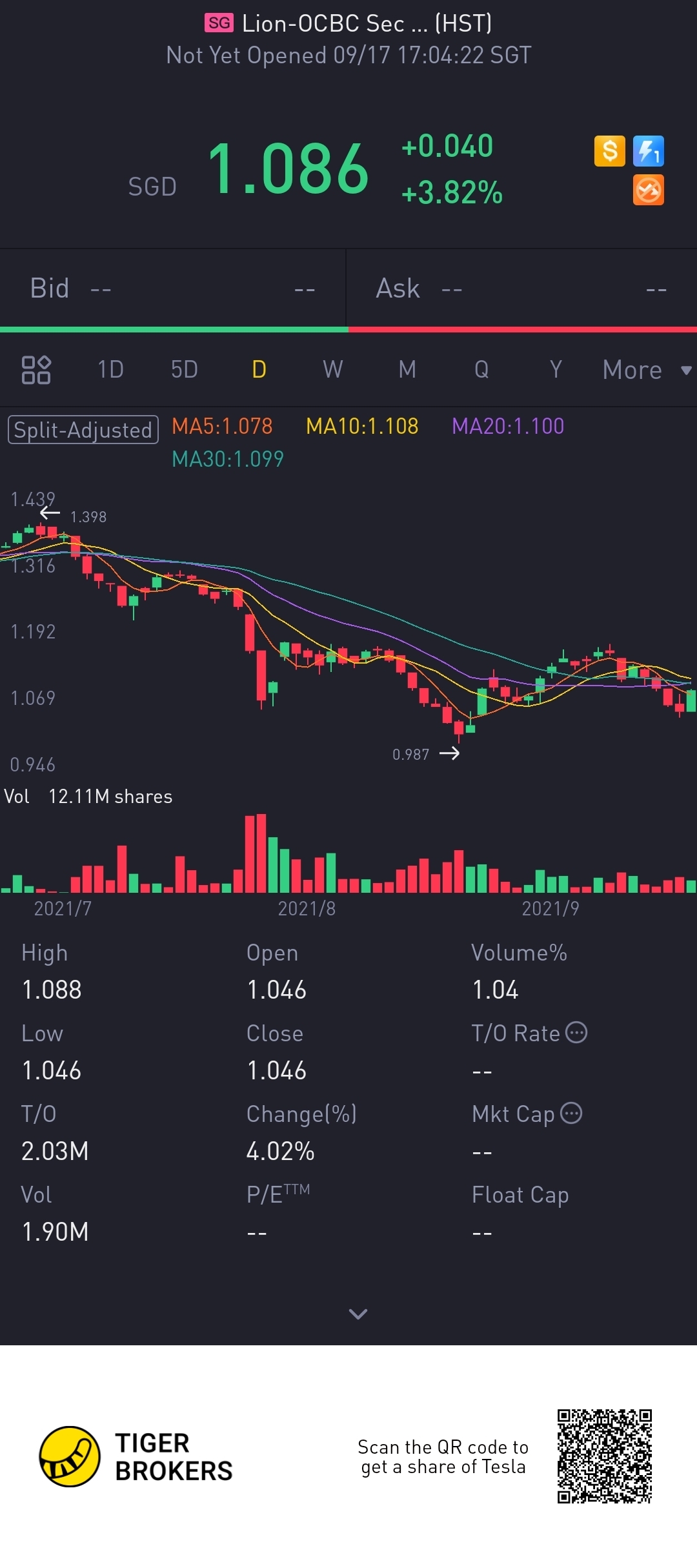The height and width of the screenshot is (1568, 697).
Task: Toggle the Split-Adjusted option
Action: [x=83, y=430]
